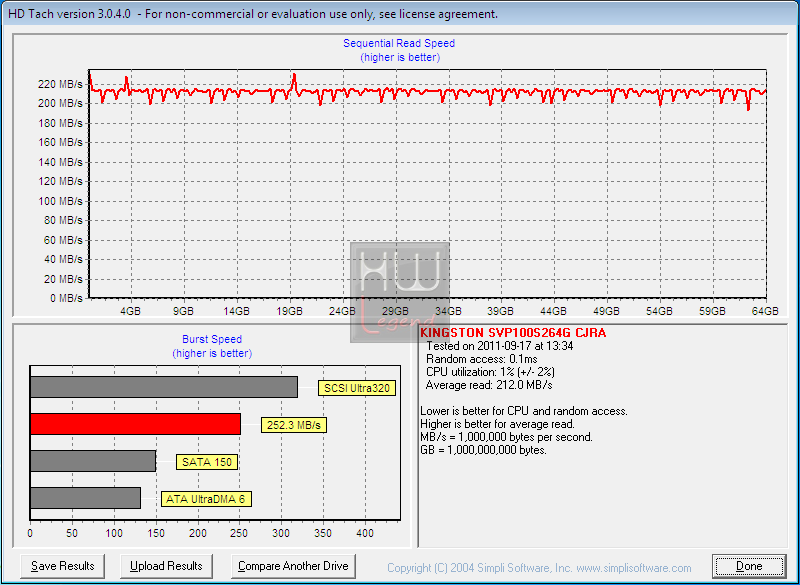Click the "Random access: 0.1ms" result

coord(482,359)
